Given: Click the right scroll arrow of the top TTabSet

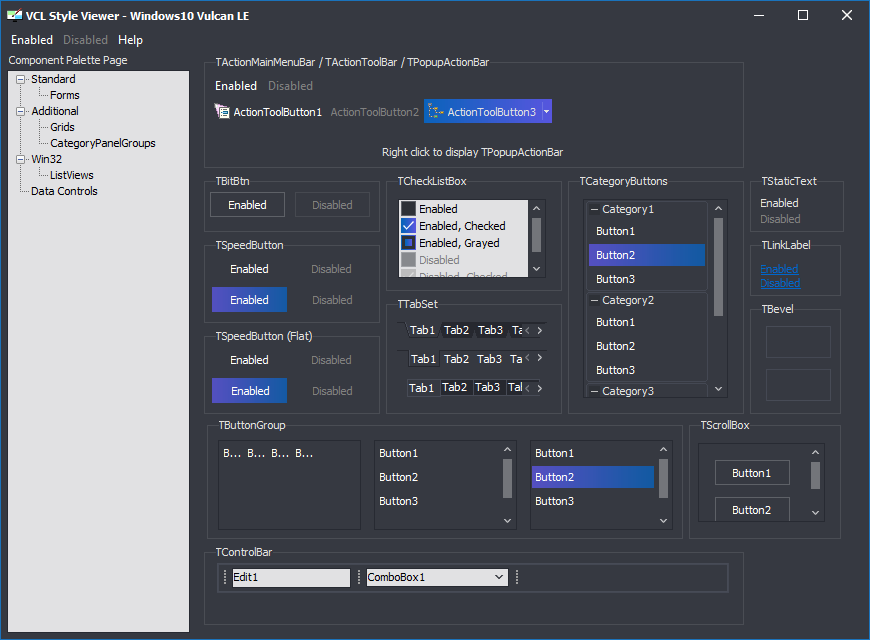Looking at the screenshot, I should tap(539, 330).
